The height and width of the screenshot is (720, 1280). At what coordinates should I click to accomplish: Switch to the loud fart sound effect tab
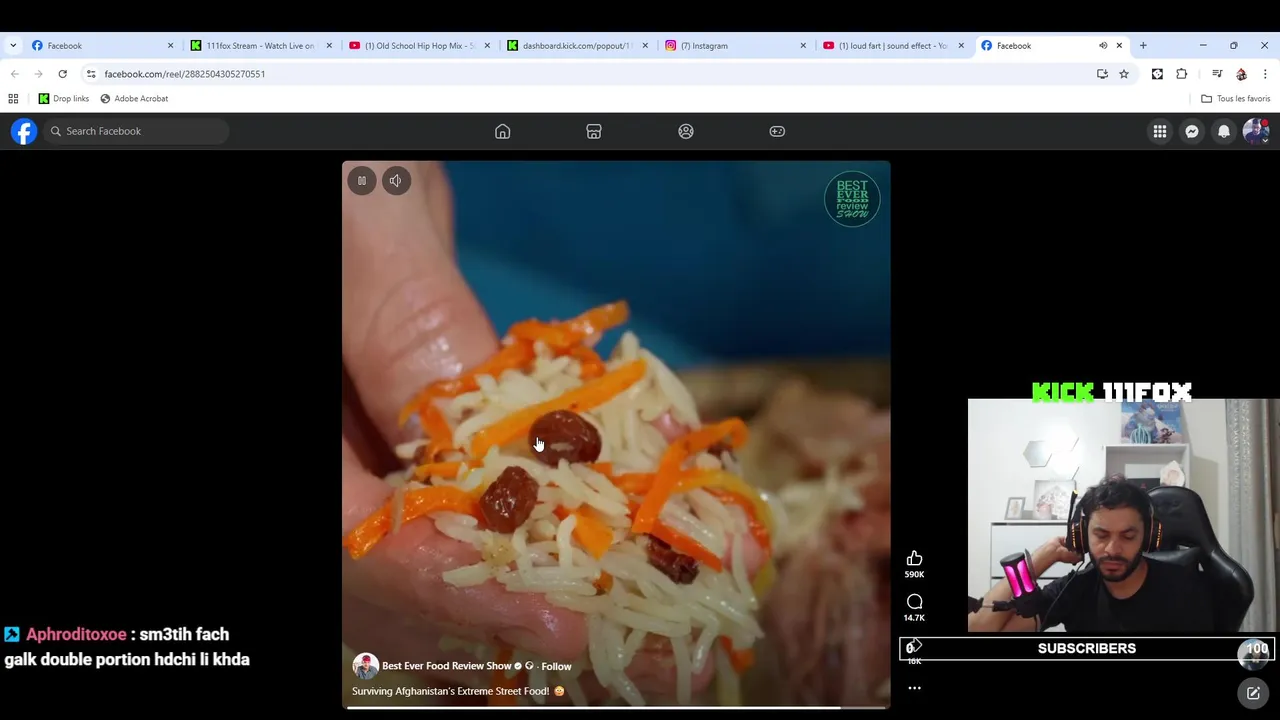(x=893, y=45)
